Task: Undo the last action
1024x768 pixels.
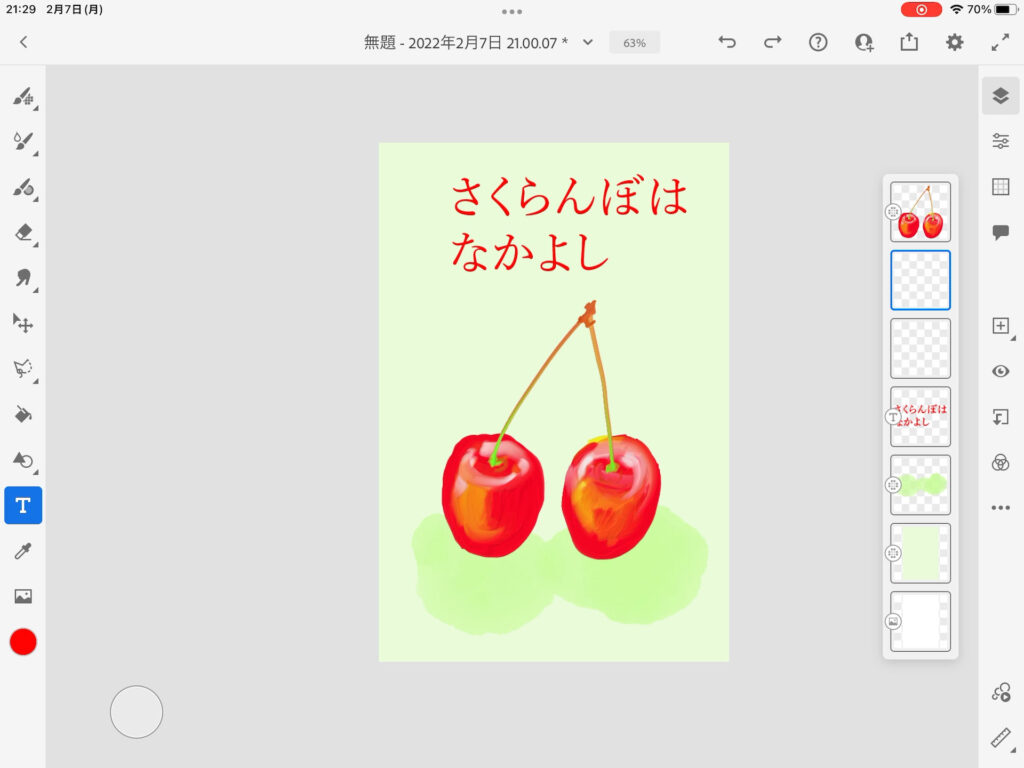Action: pos(727,42)
